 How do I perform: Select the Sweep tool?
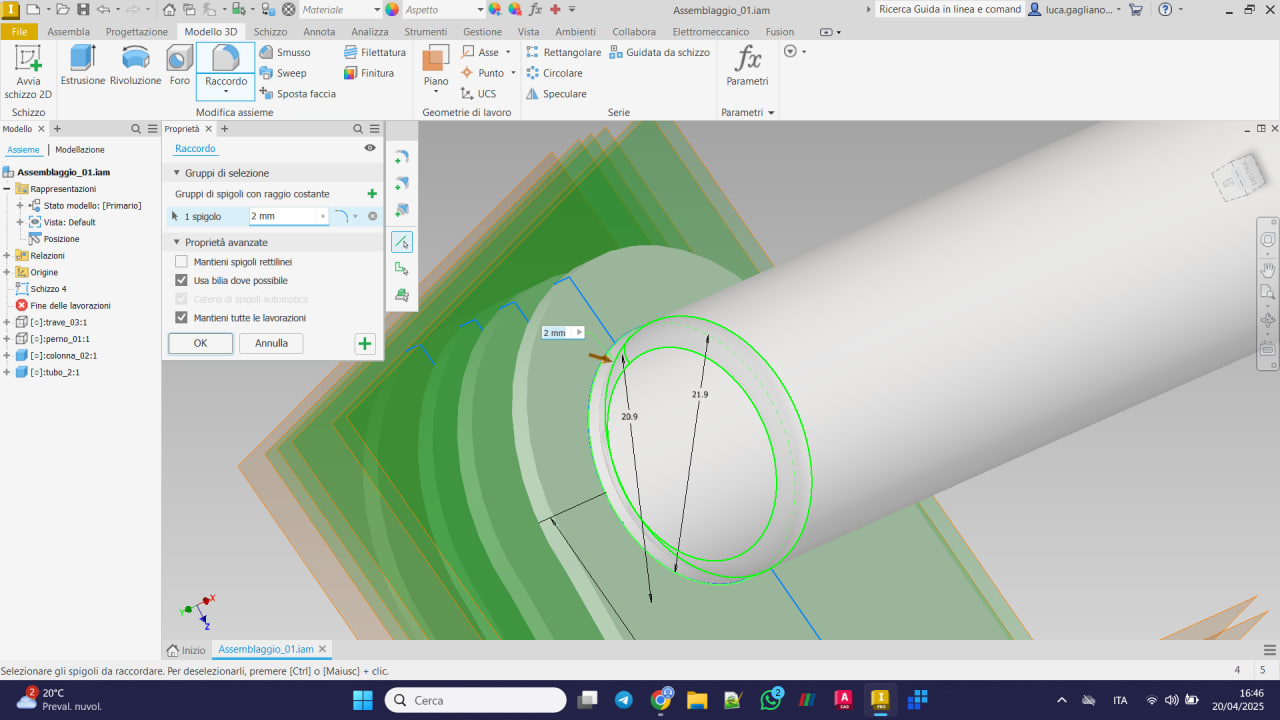point(287,72)
